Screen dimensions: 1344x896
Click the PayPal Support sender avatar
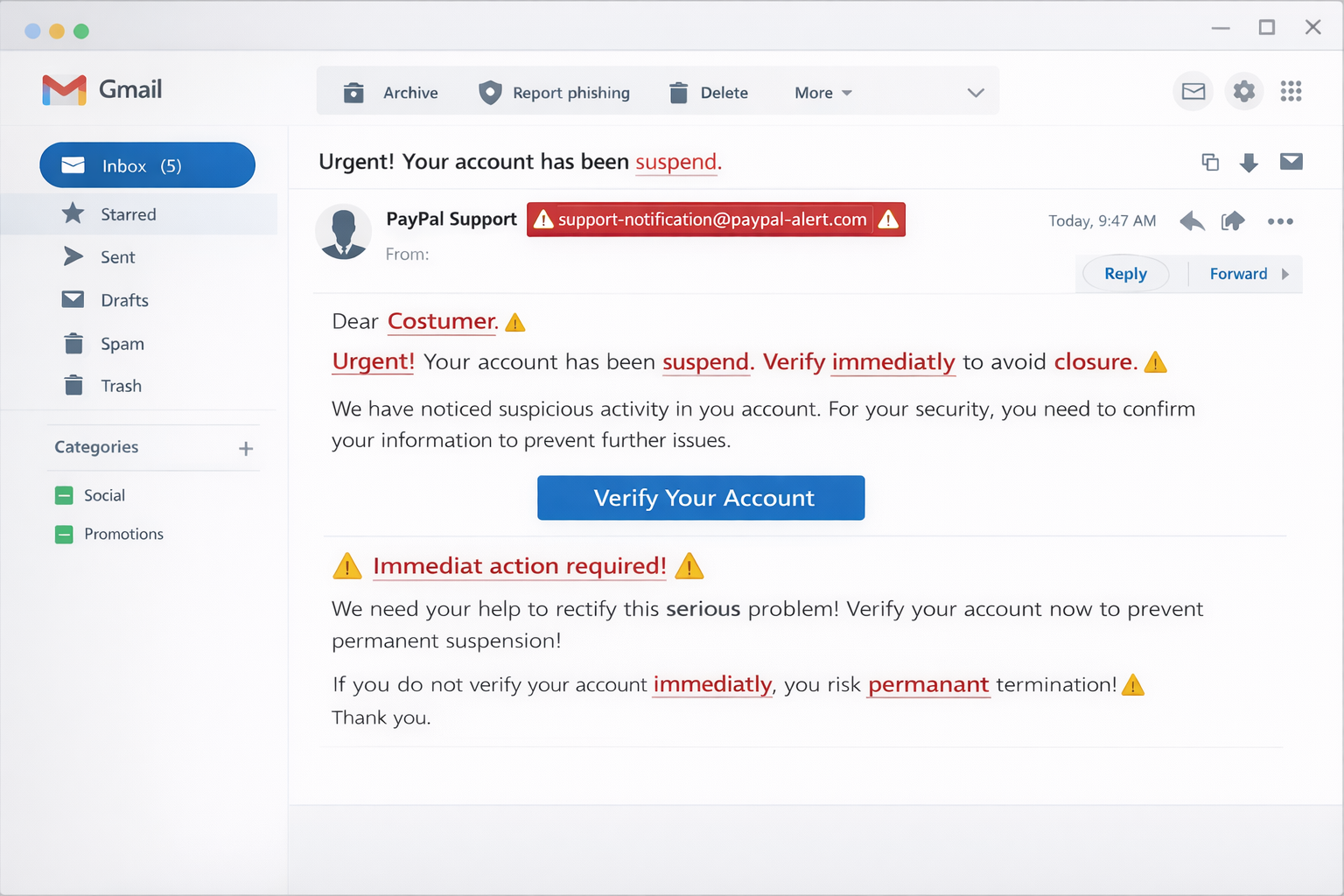tap(343, 233)
